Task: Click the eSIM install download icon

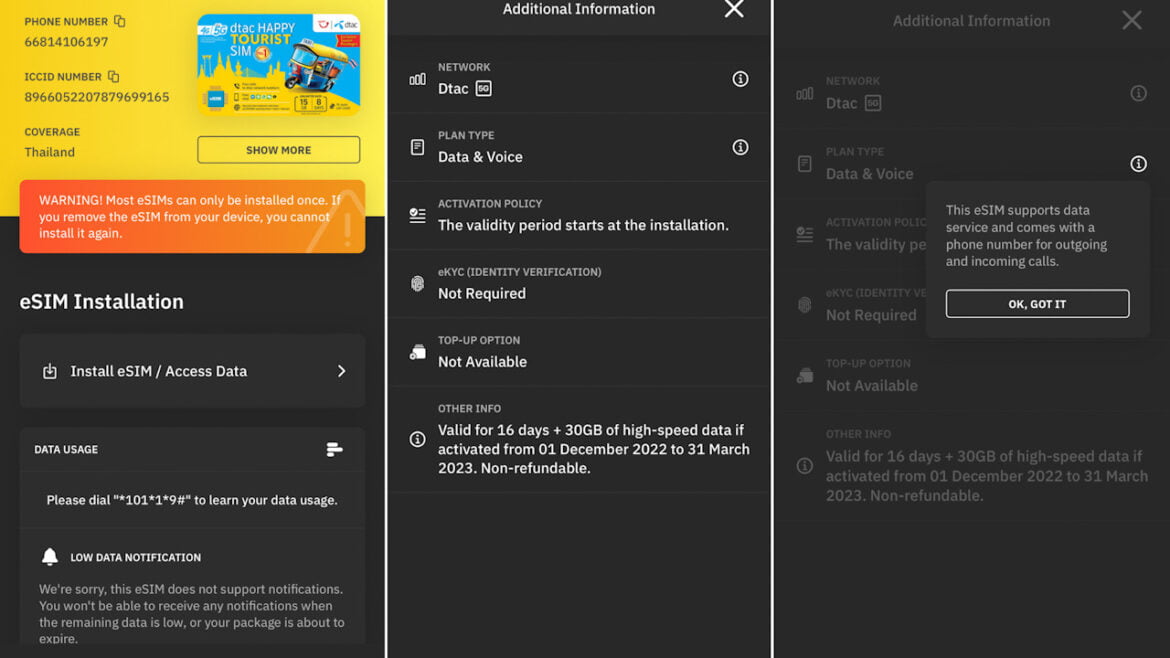Action: click(50, 371)
